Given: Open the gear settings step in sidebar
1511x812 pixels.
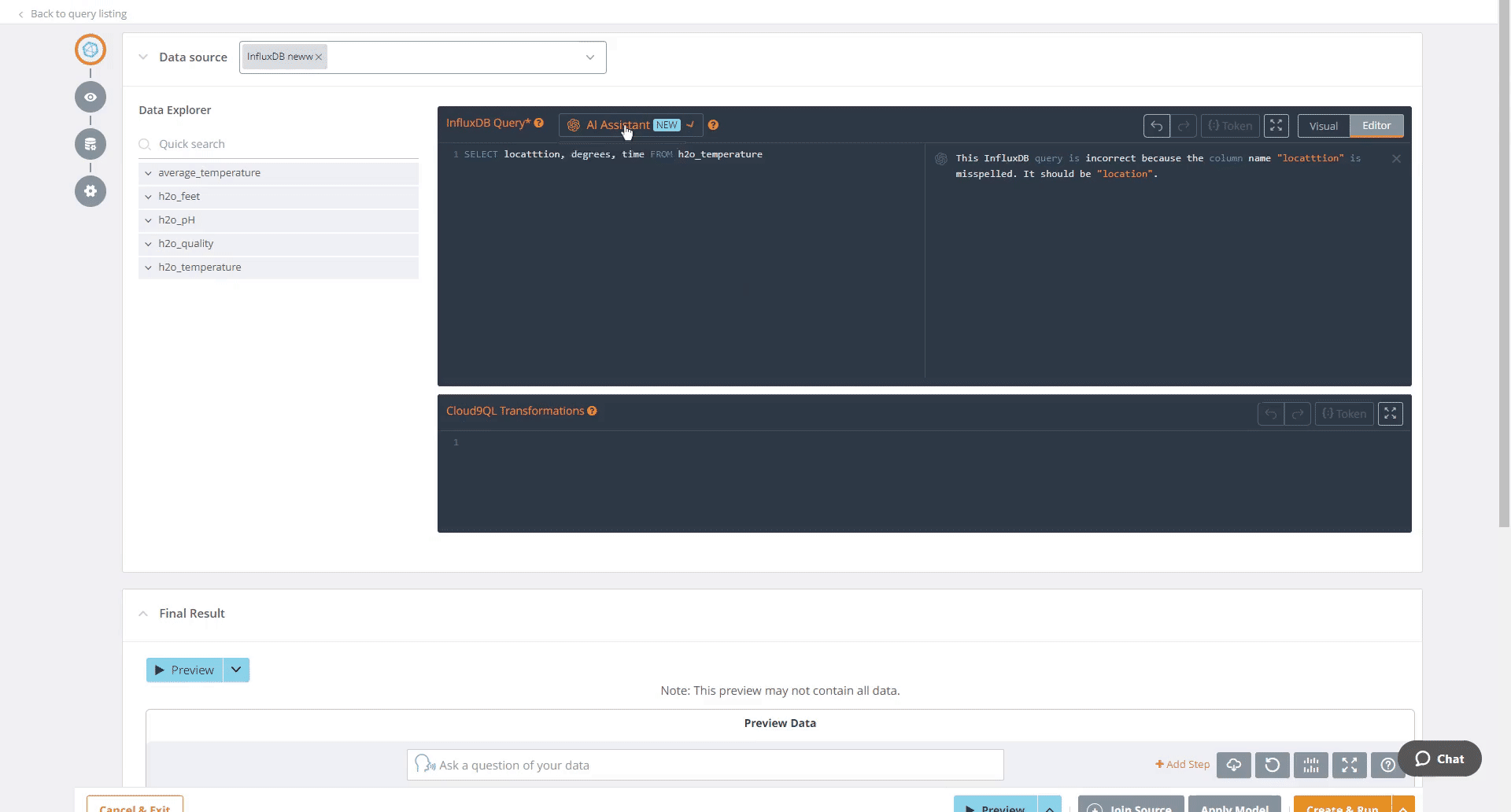Looking at the screenshot, I should [90, 191].
